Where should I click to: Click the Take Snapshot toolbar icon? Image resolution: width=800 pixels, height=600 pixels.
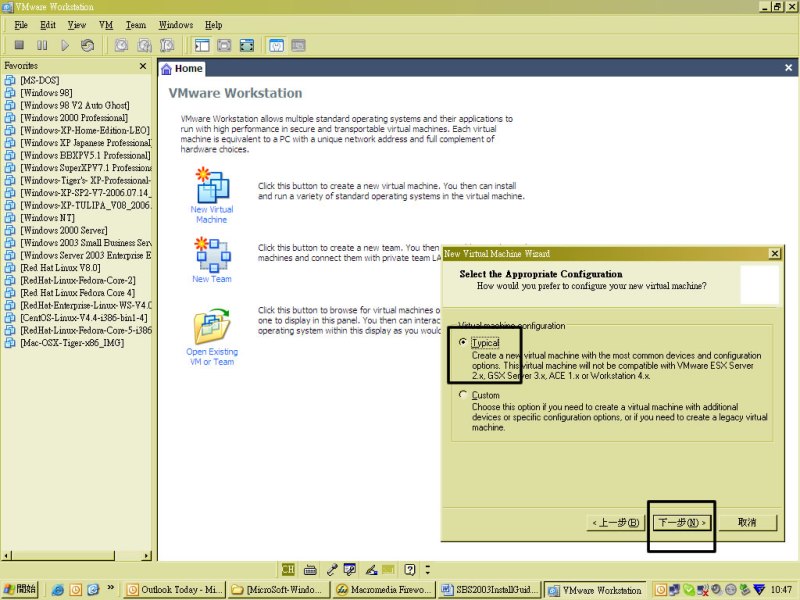pos(121,45)
